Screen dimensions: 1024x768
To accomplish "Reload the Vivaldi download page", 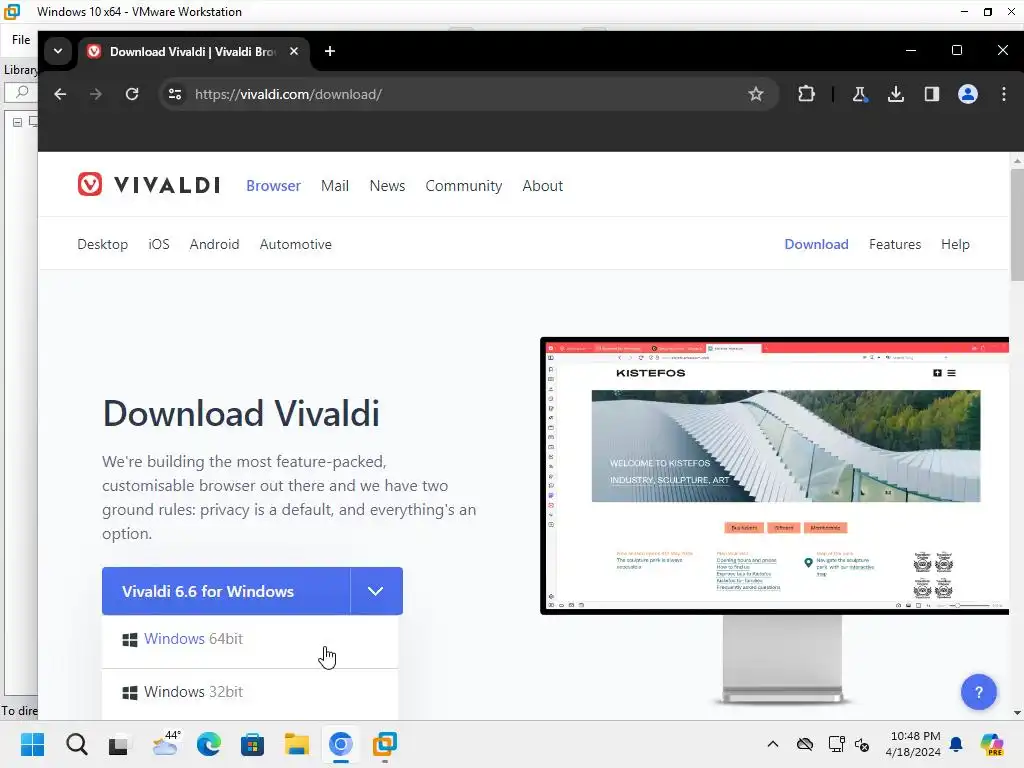I will 132,94.
